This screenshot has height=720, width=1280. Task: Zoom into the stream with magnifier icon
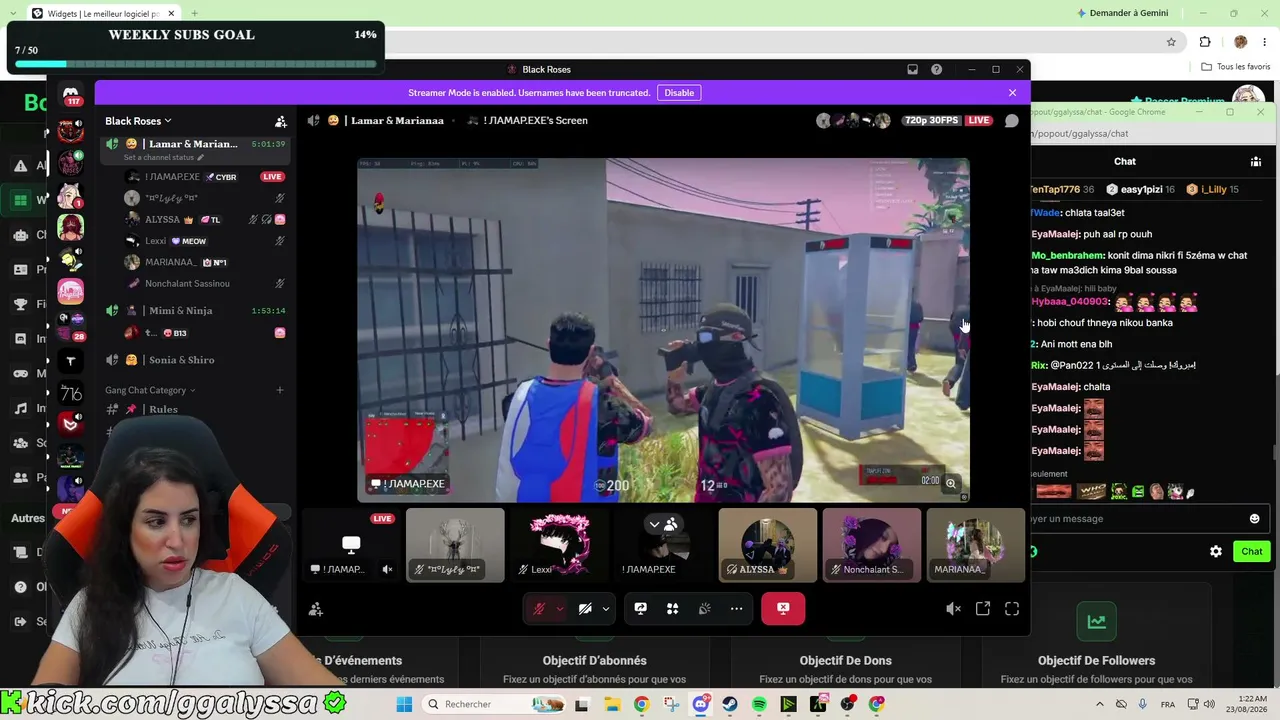951,483
